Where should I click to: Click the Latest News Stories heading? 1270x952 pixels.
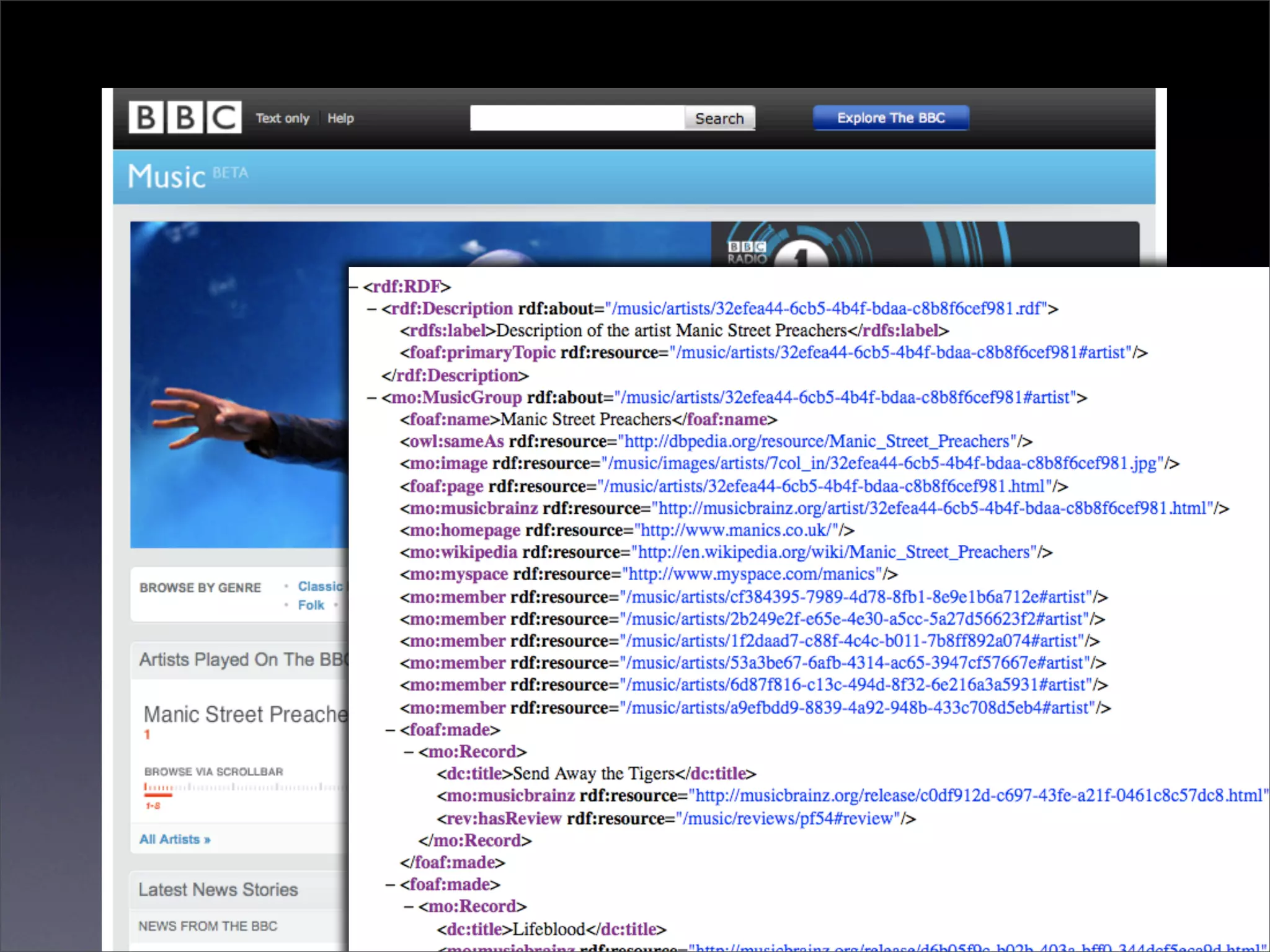(x=218, y=890)
